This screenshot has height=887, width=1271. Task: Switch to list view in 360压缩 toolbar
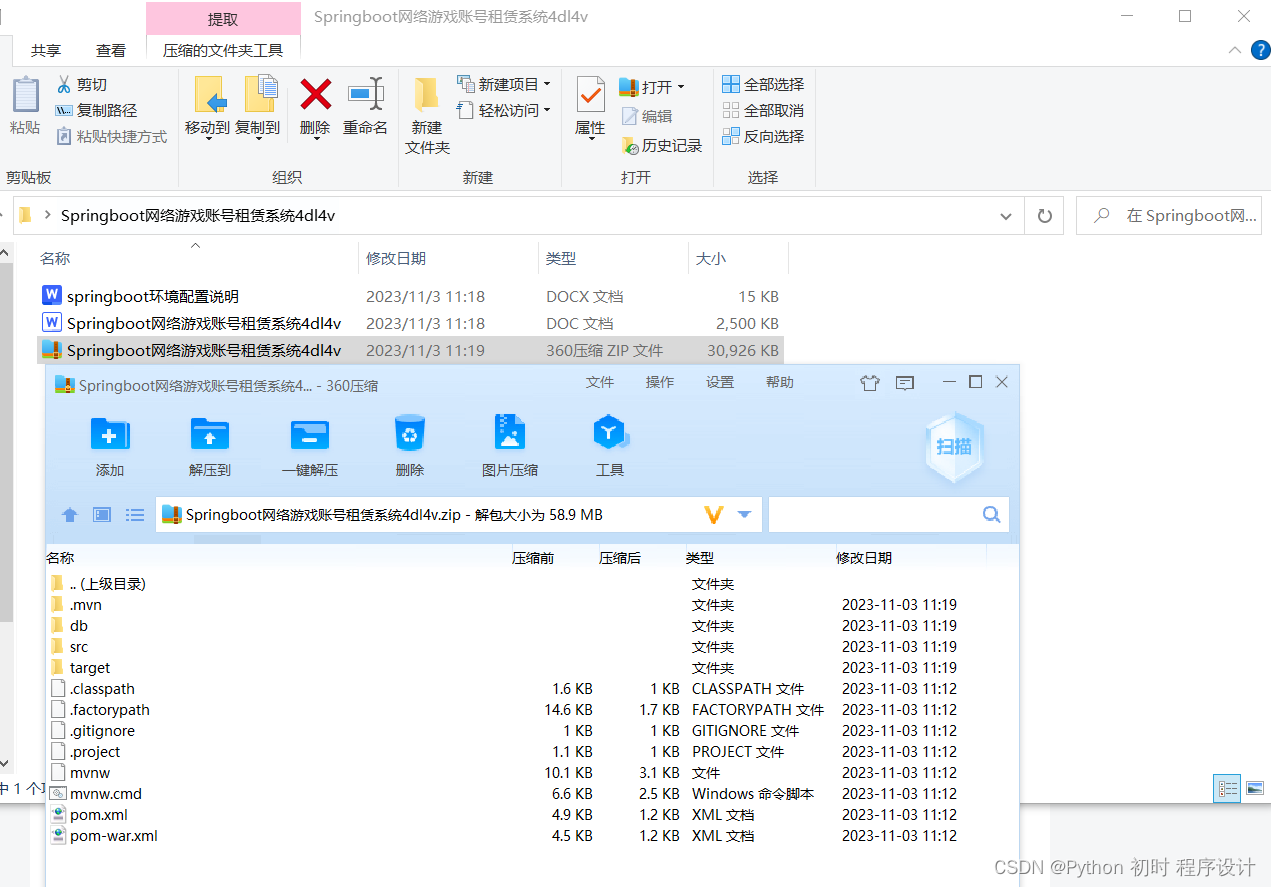click(135, 514)
